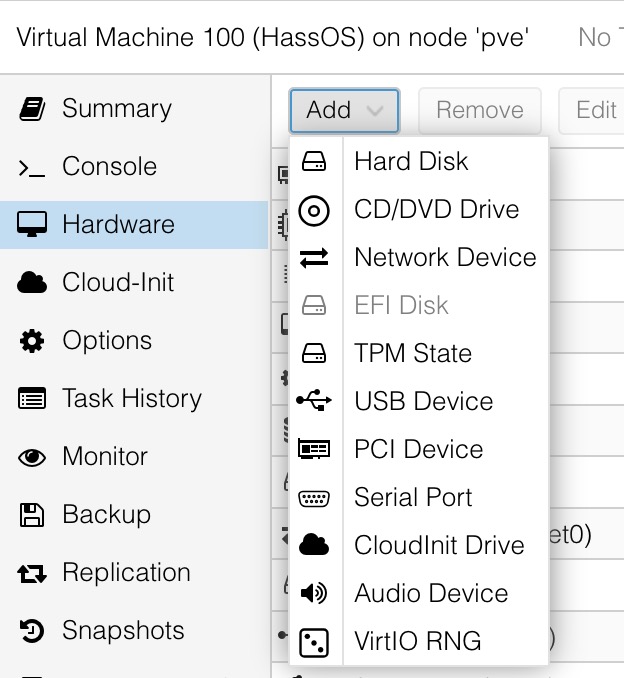Choose CD/DVD Drive from Add menu
This screenshot has width=624, height=678.
pos(419,209)
